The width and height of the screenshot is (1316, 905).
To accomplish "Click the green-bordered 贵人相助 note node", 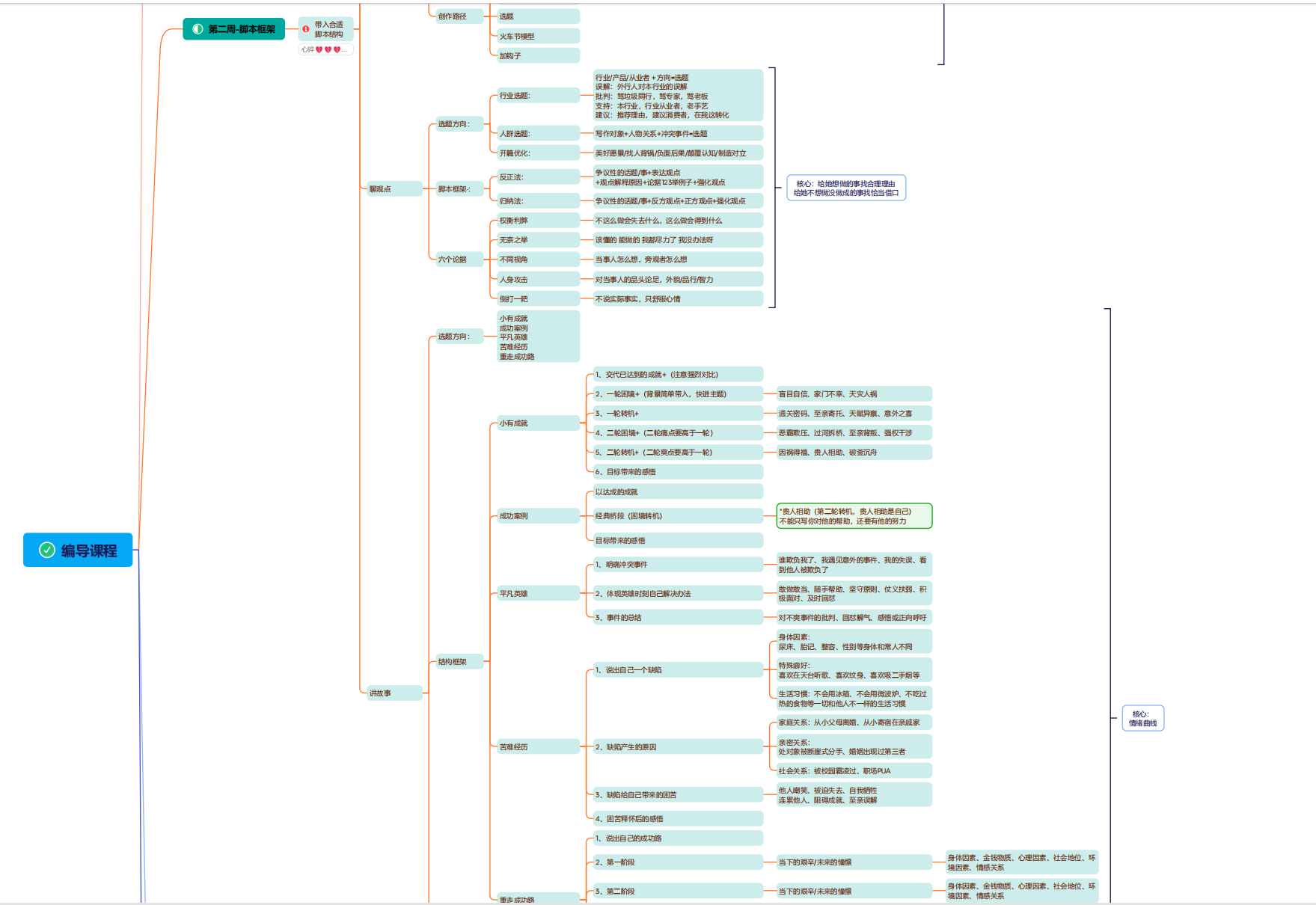I will pyautogui.click(x=854, y=516).
